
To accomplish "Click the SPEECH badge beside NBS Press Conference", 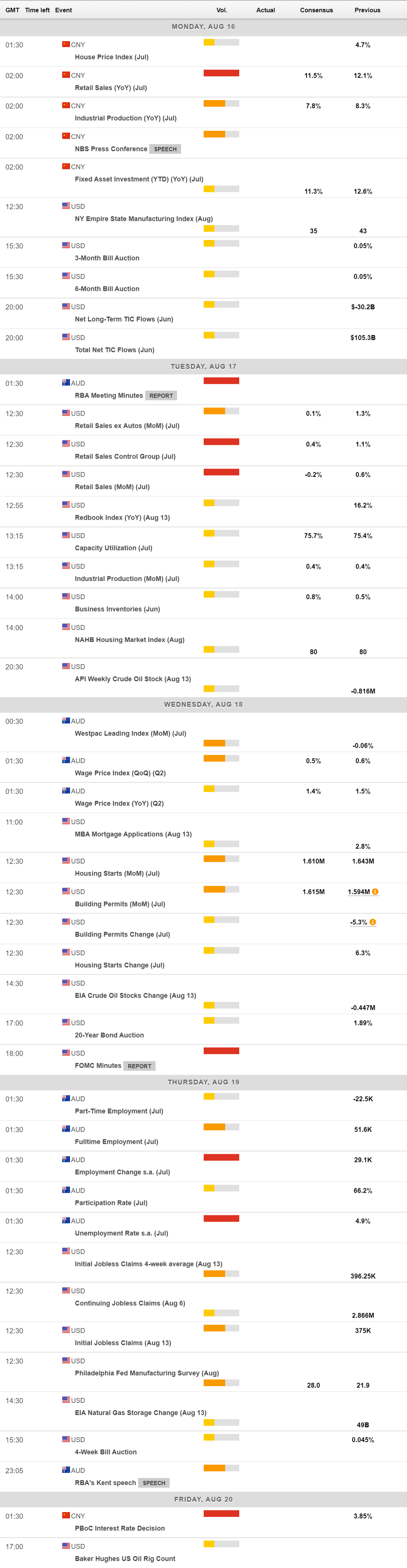I will [x=165, y=149].
